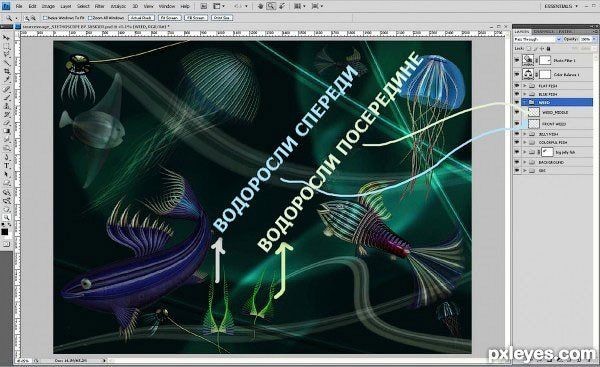Screen dimensions: 600x367
Task: Choose Rotate View tool in application bar
Action: pyautogui.click(x=281, y=6)
